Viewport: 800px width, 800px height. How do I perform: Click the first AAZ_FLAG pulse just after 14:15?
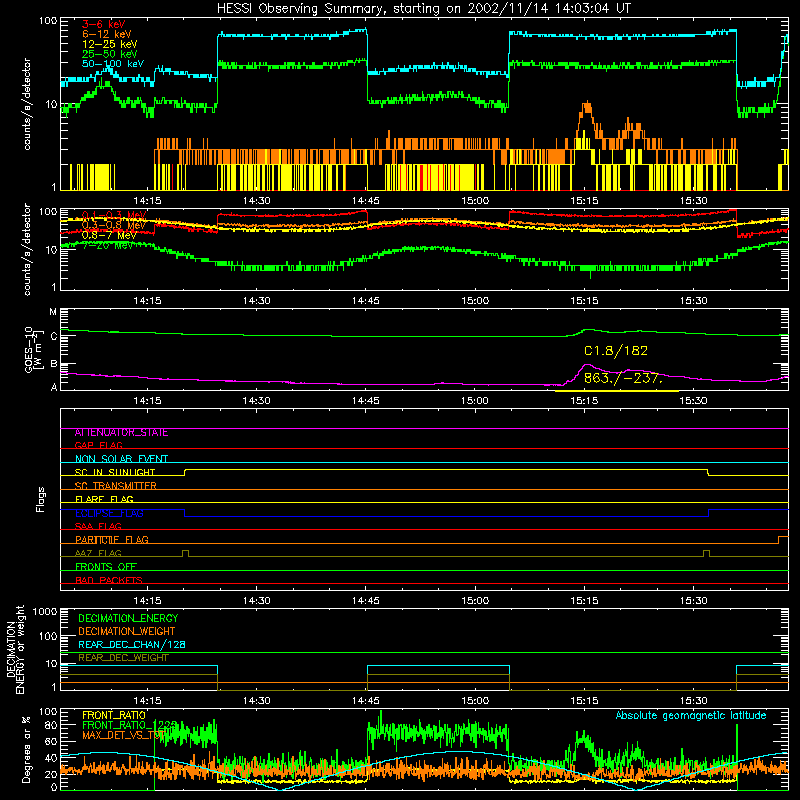185,554
